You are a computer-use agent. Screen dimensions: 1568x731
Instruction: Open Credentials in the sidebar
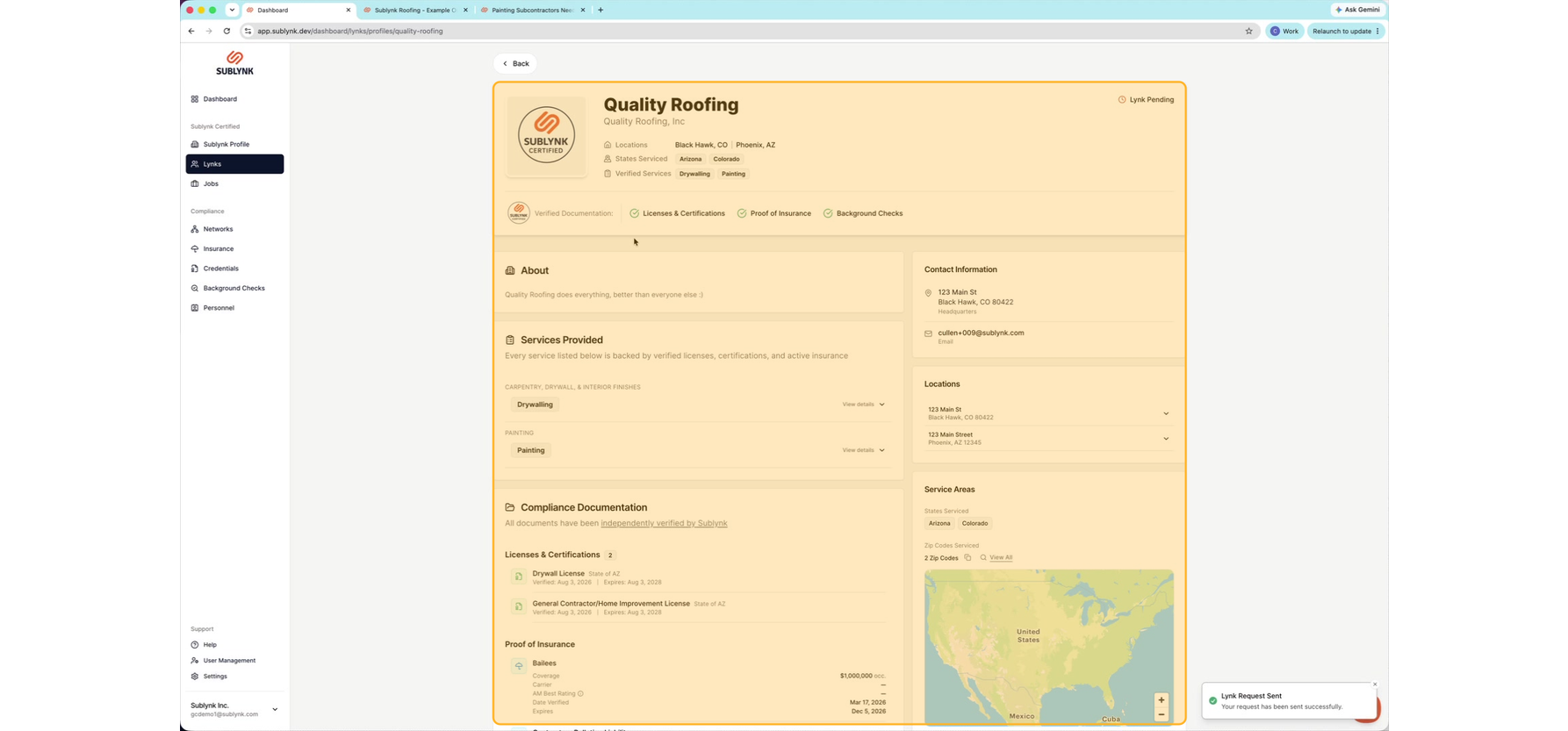pos(234,269)
